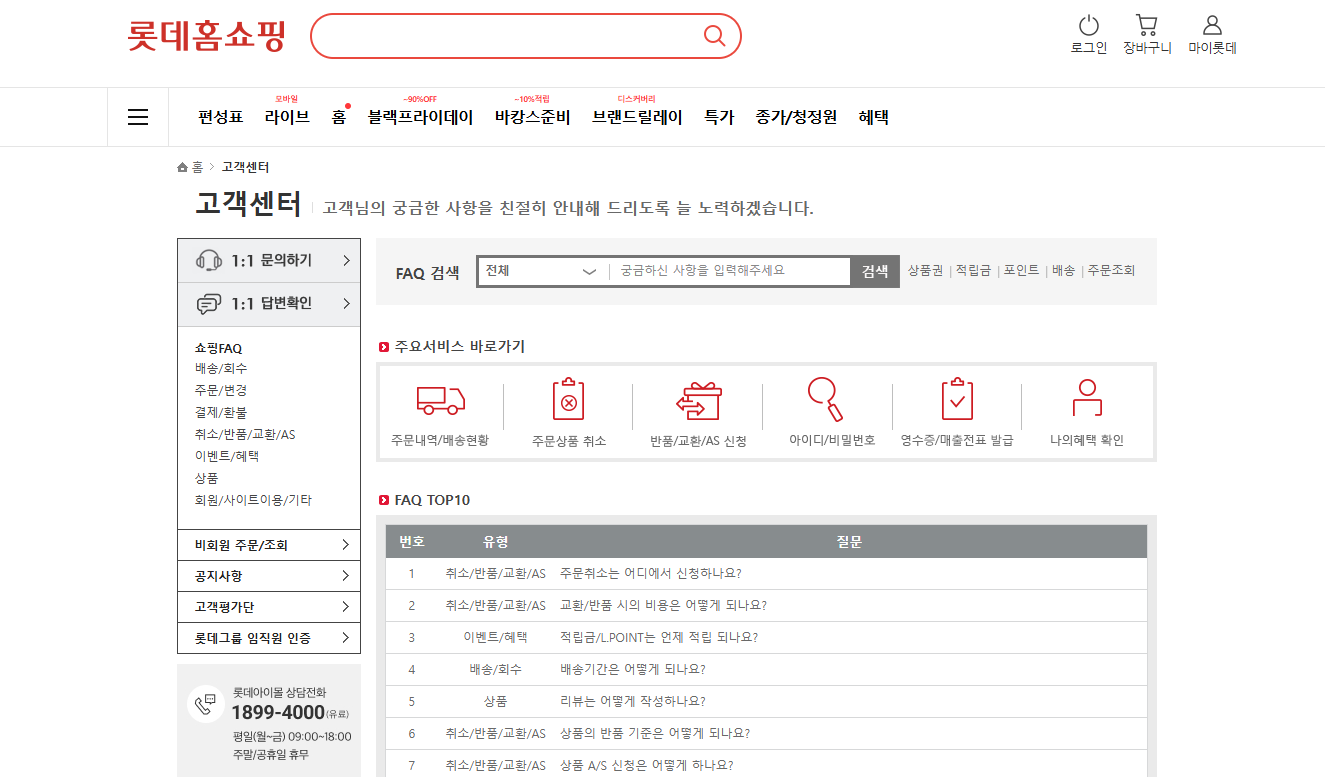
Task: Click the headset icon for 1:1 문의하기
Action: click(209, 260)
